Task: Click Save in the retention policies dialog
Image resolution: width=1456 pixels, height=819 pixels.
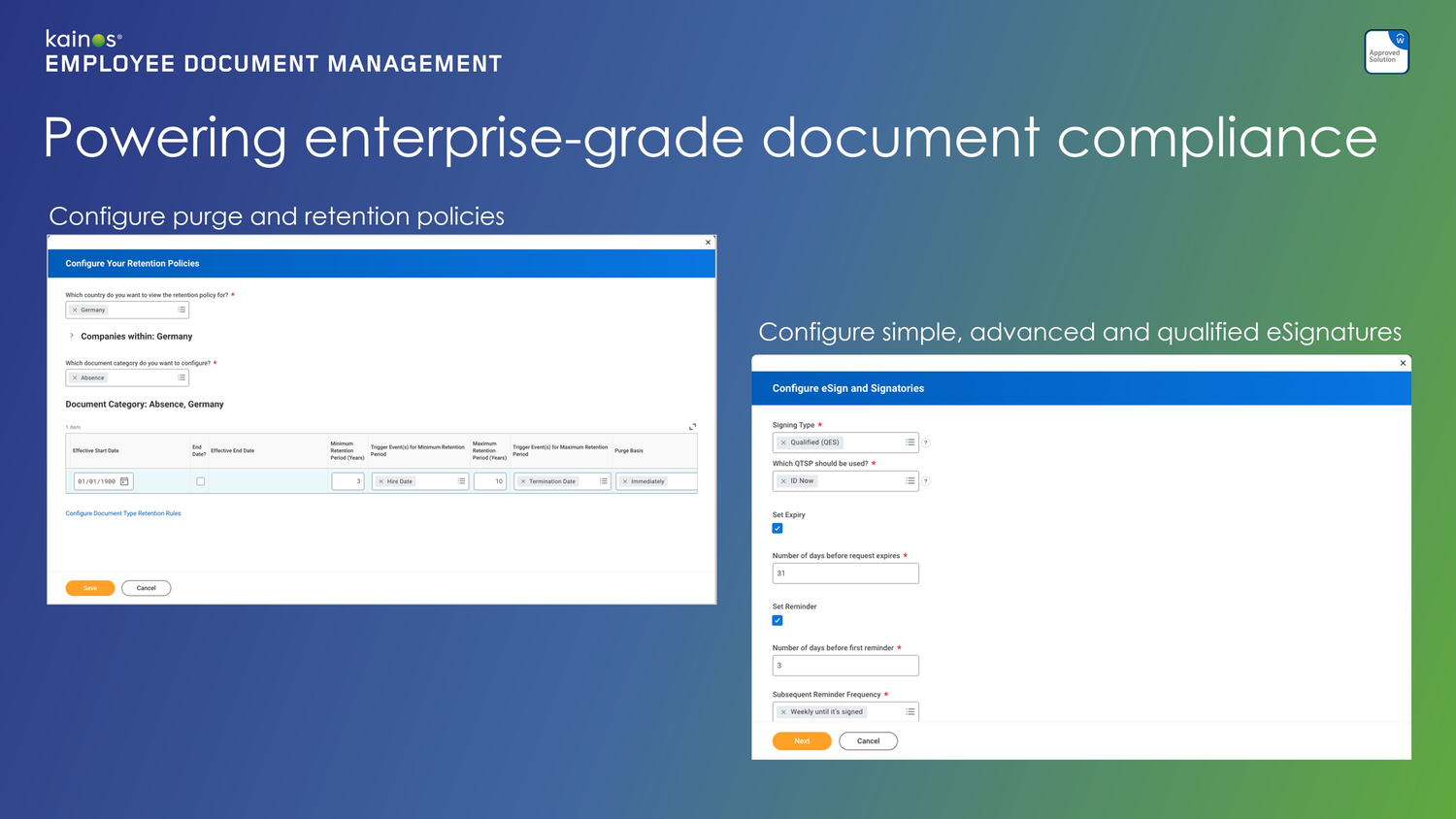Action: click(x=89, y=587)
